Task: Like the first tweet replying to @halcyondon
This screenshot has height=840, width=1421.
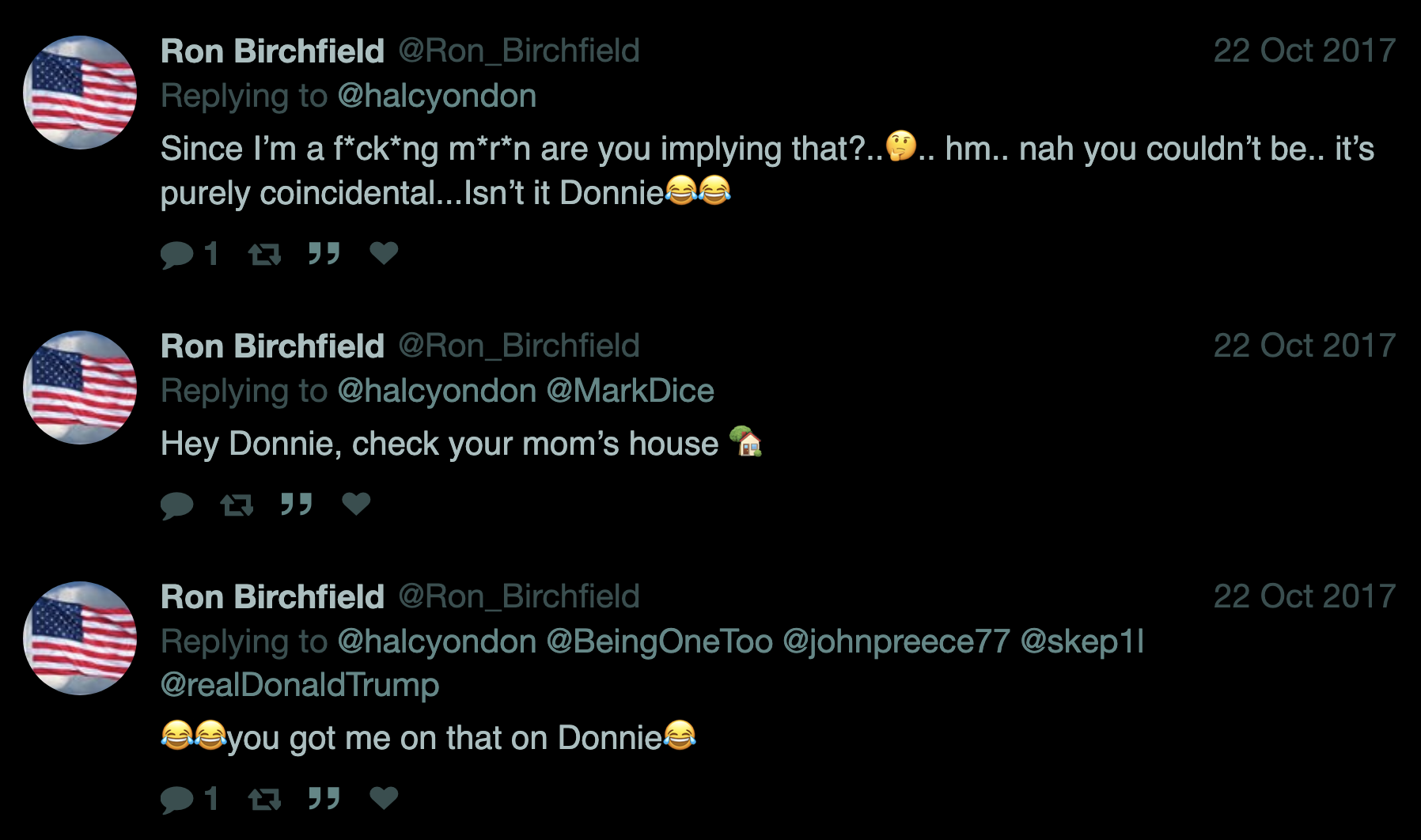Action: 384,253
